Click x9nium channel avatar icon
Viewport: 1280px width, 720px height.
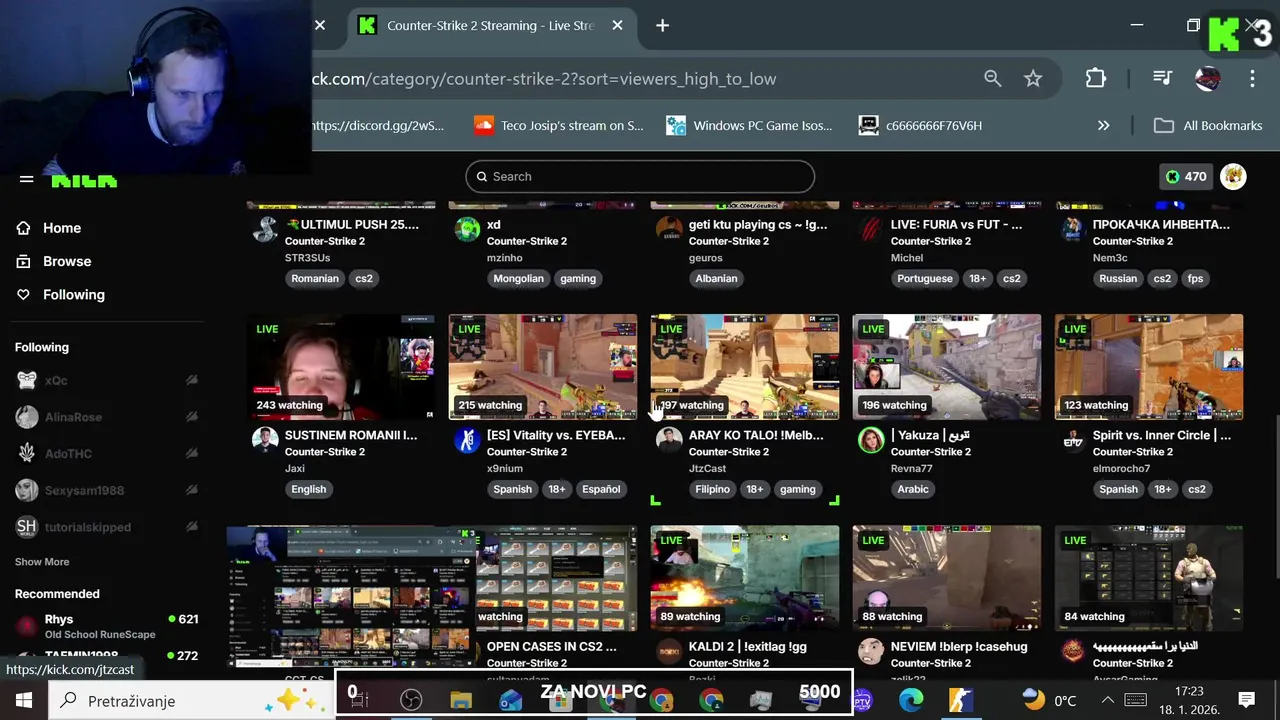coord(467,440)
